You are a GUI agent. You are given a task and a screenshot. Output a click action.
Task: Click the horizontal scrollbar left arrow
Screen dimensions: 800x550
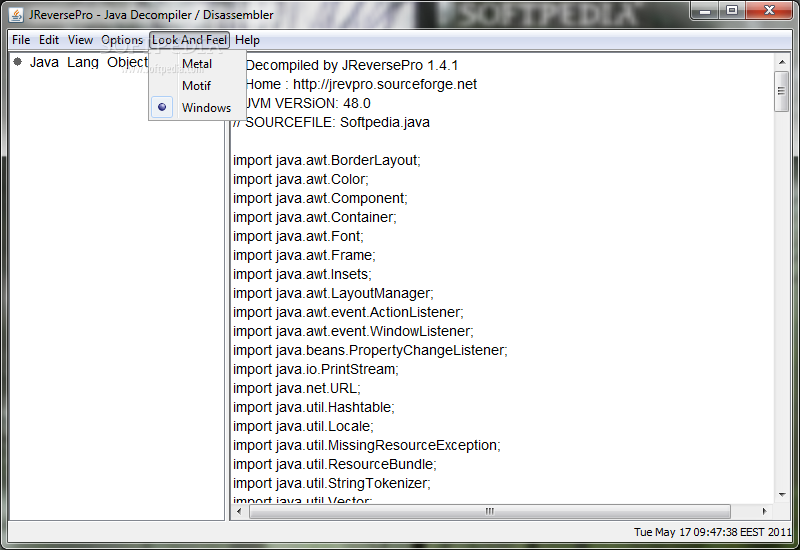239,511
